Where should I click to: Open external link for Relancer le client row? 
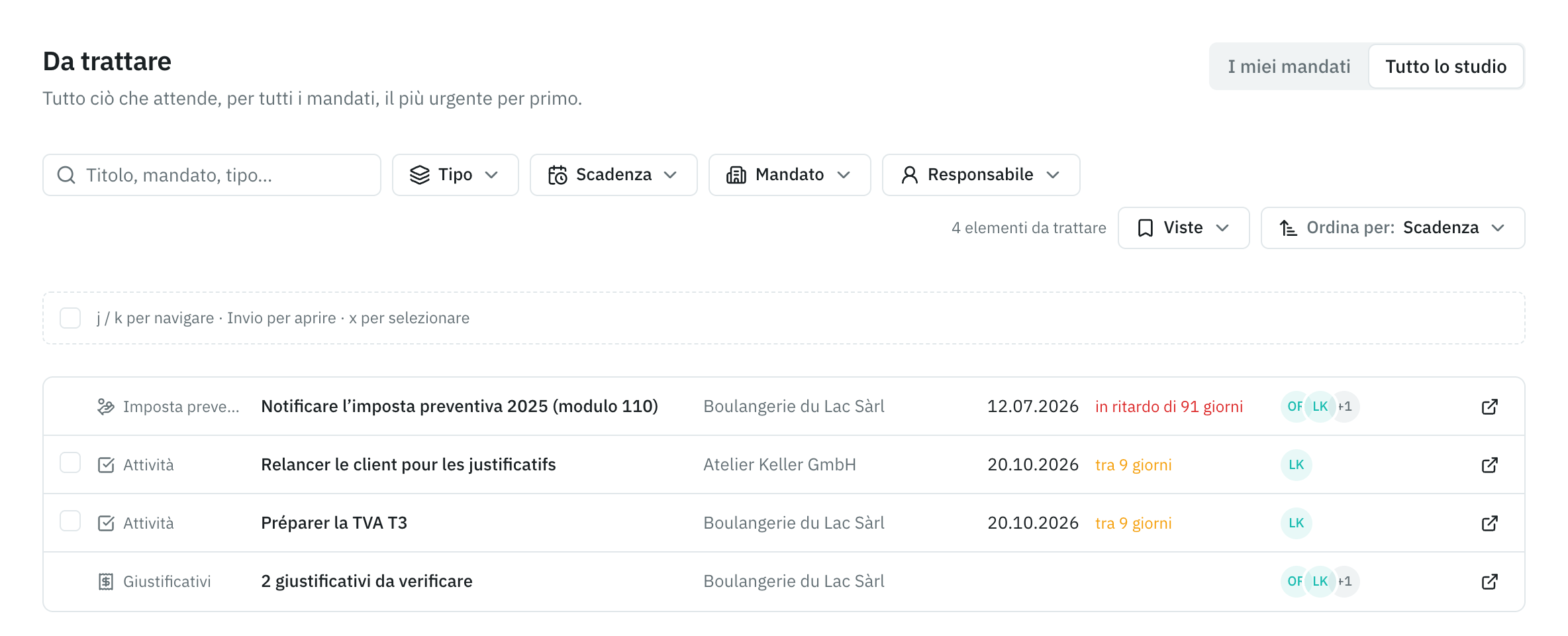tap(1490, 465)
